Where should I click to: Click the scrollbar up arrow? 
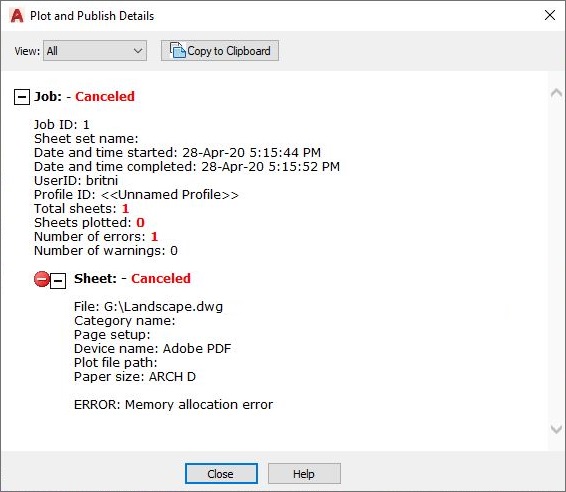(556, 93)
